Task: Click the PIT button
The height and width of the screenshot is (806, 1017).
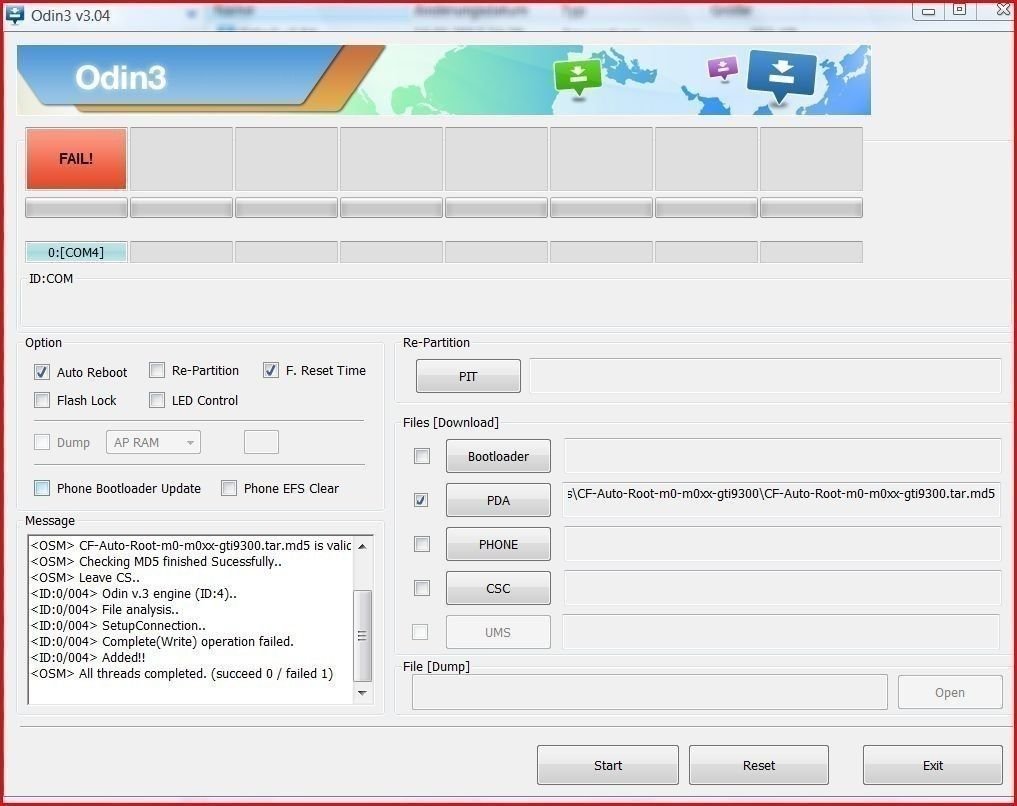Action: coord(468,376)
